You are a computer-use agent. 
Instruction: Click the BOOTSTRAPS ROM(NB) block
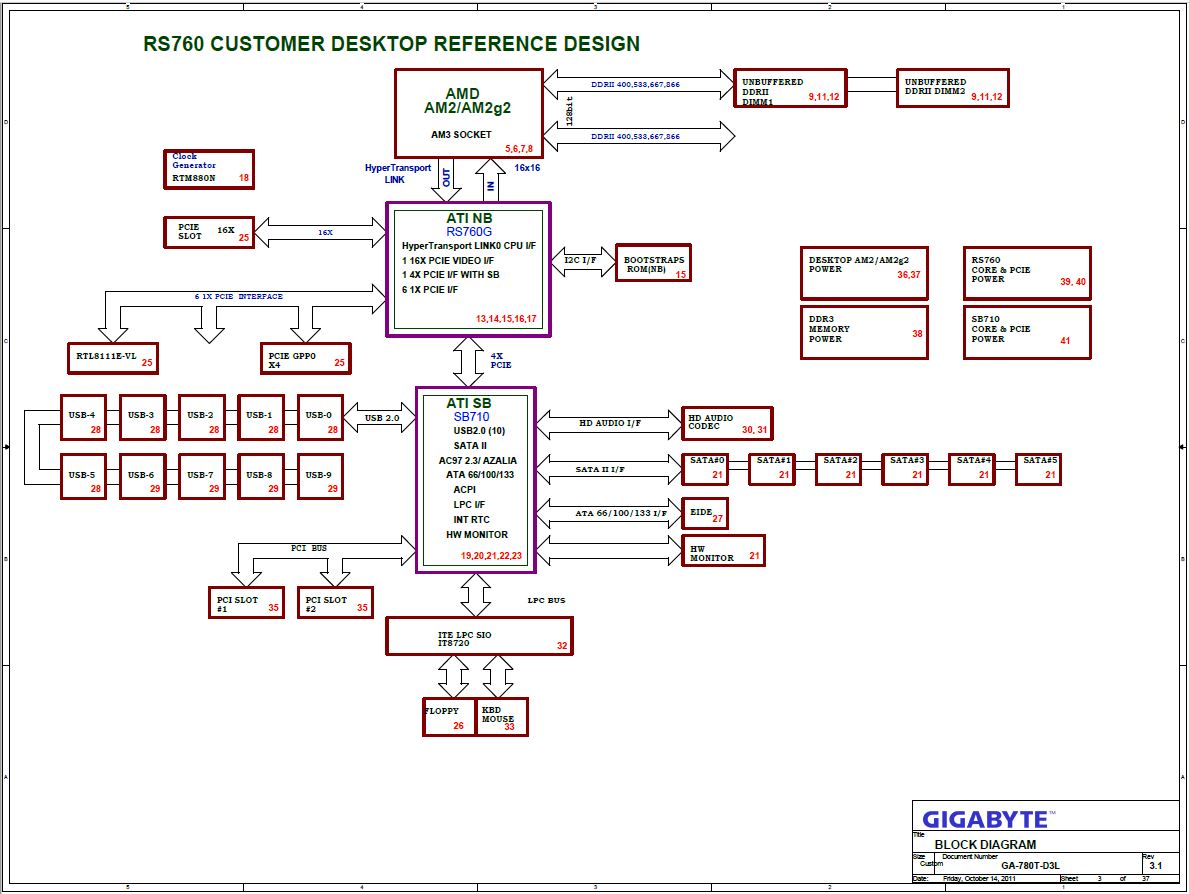click(x=653, y=262)
